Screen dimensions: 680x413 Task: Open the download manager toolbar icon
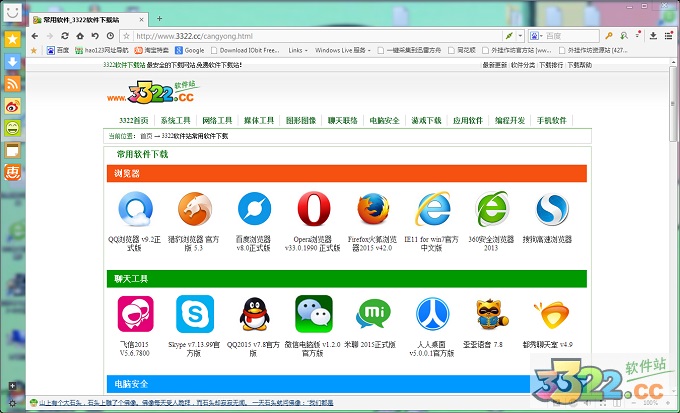653,36
